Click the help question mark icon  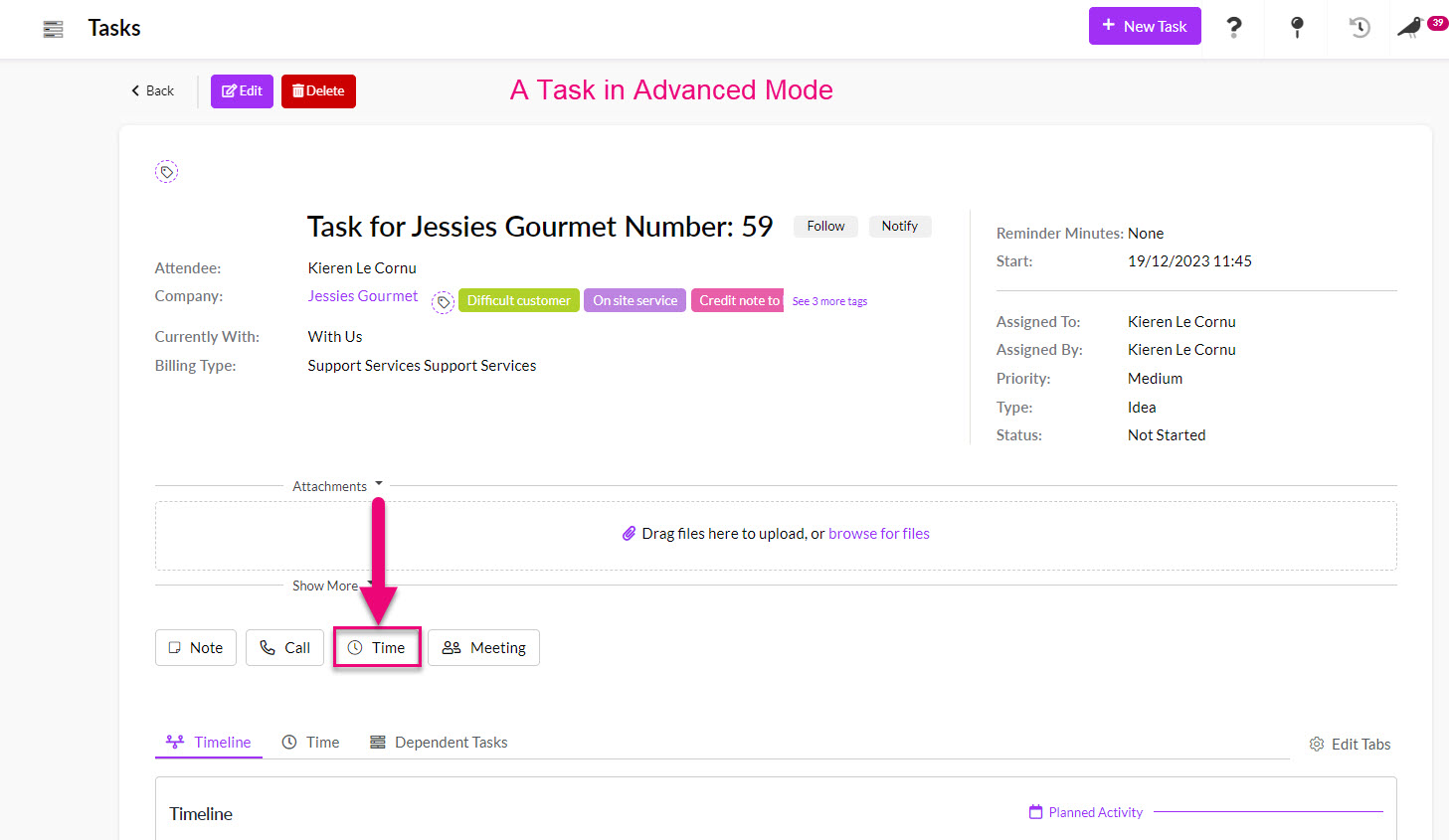[1233, 28]
